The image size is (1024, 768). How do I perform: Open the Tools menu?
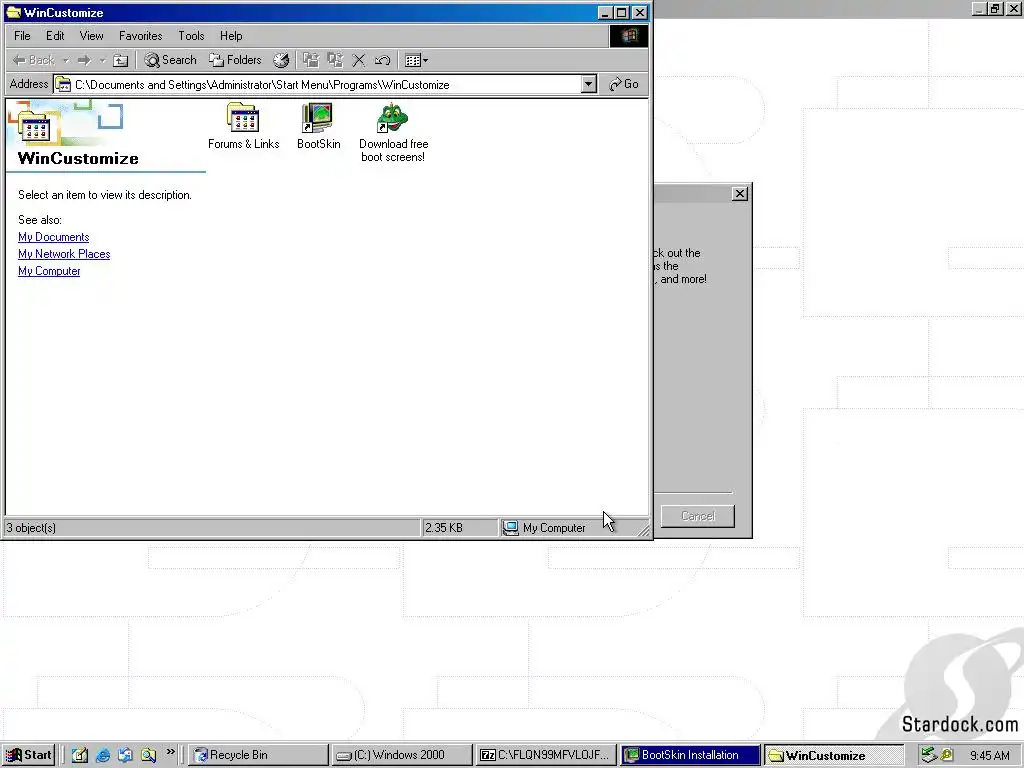coord(191,36)
